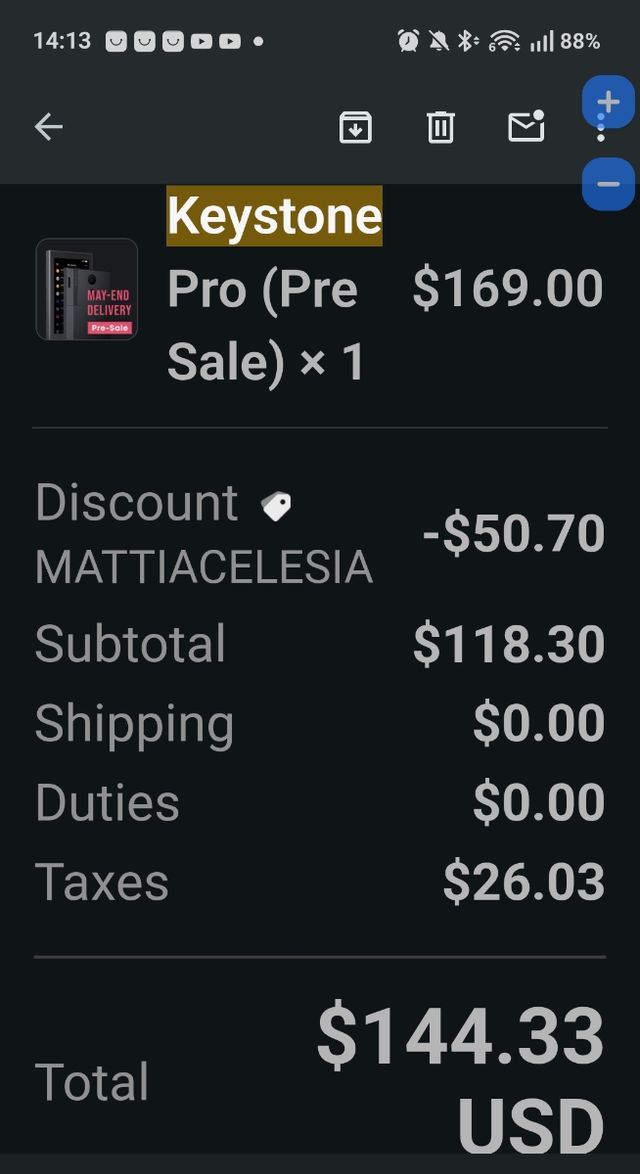Expand the blue plus floating control
Image resolution: width=640 pixels, height=1174 pixels.
(x=608, y=102)
